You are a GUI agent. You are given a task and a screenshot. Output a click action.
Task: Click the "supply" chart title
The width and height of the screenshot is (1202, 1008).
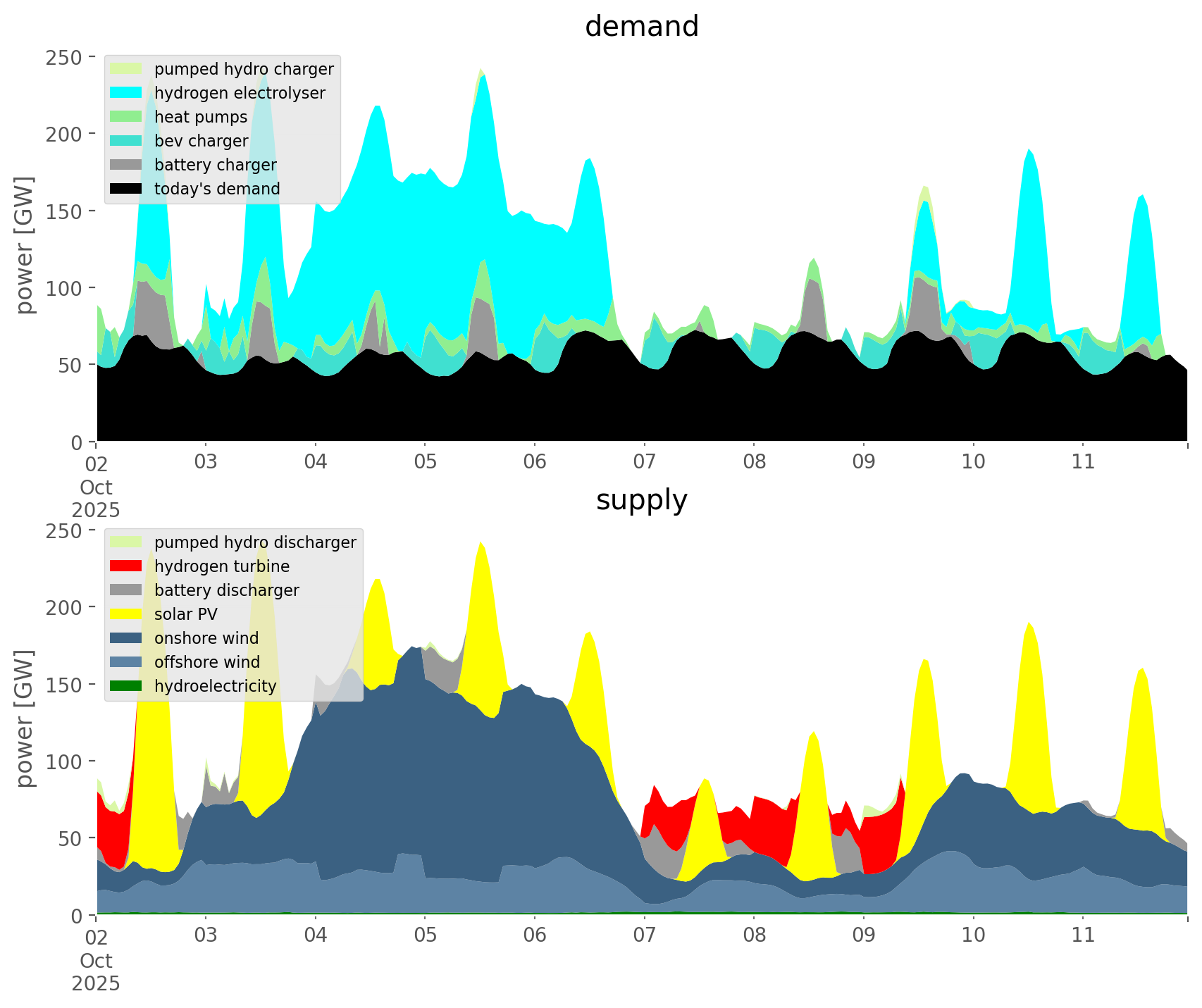point(641,500)
